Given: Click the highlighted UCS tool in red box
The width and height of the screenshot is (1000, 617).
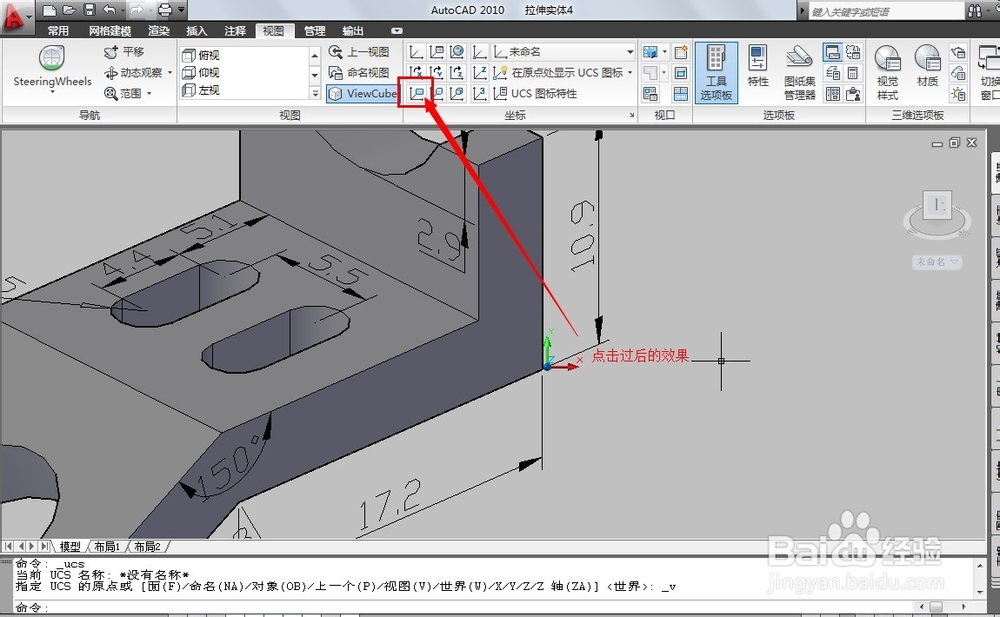Looking at the screenshot, I should pyautogui.click(x=417, y=92).
